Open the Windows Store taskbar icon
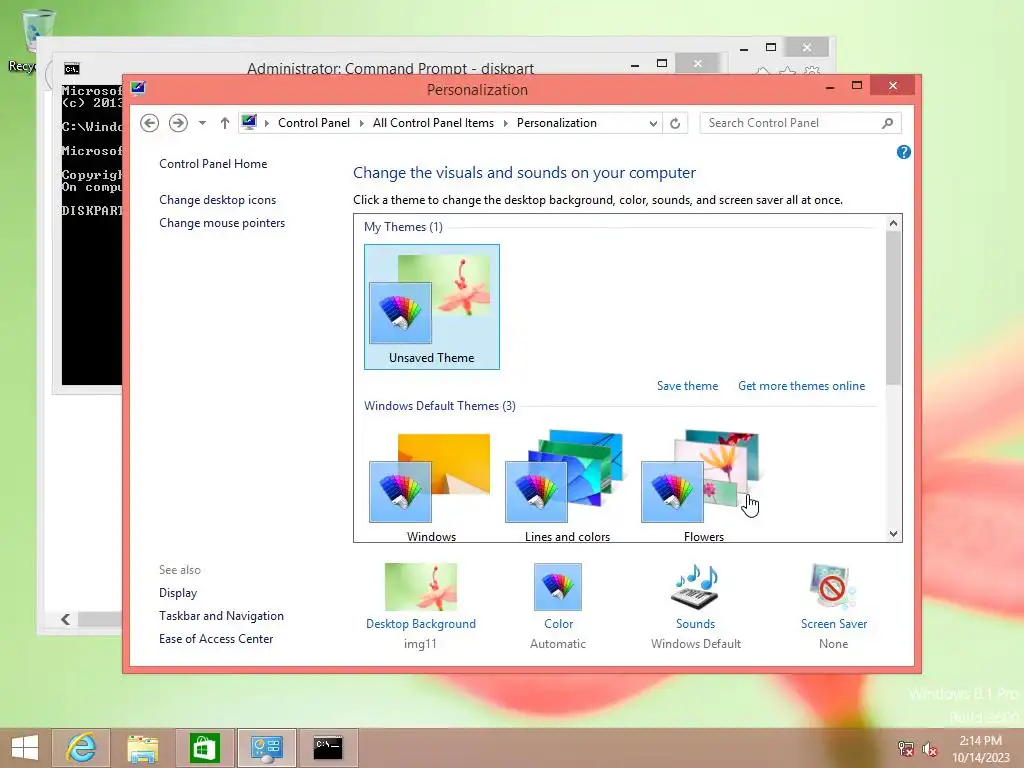 204,748
